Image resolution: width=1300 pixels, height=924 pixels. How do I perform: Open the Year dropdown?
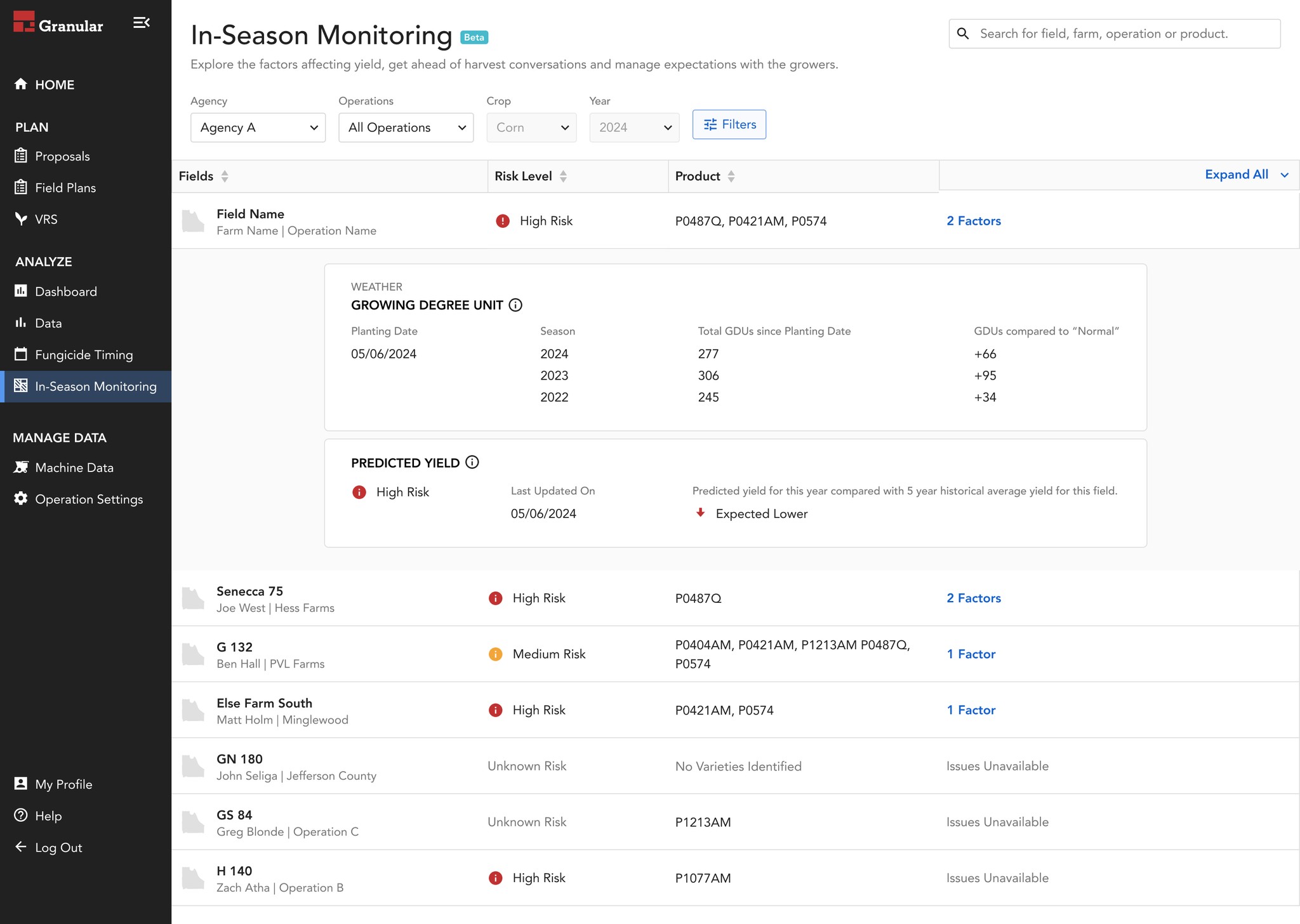coord(635,128)
